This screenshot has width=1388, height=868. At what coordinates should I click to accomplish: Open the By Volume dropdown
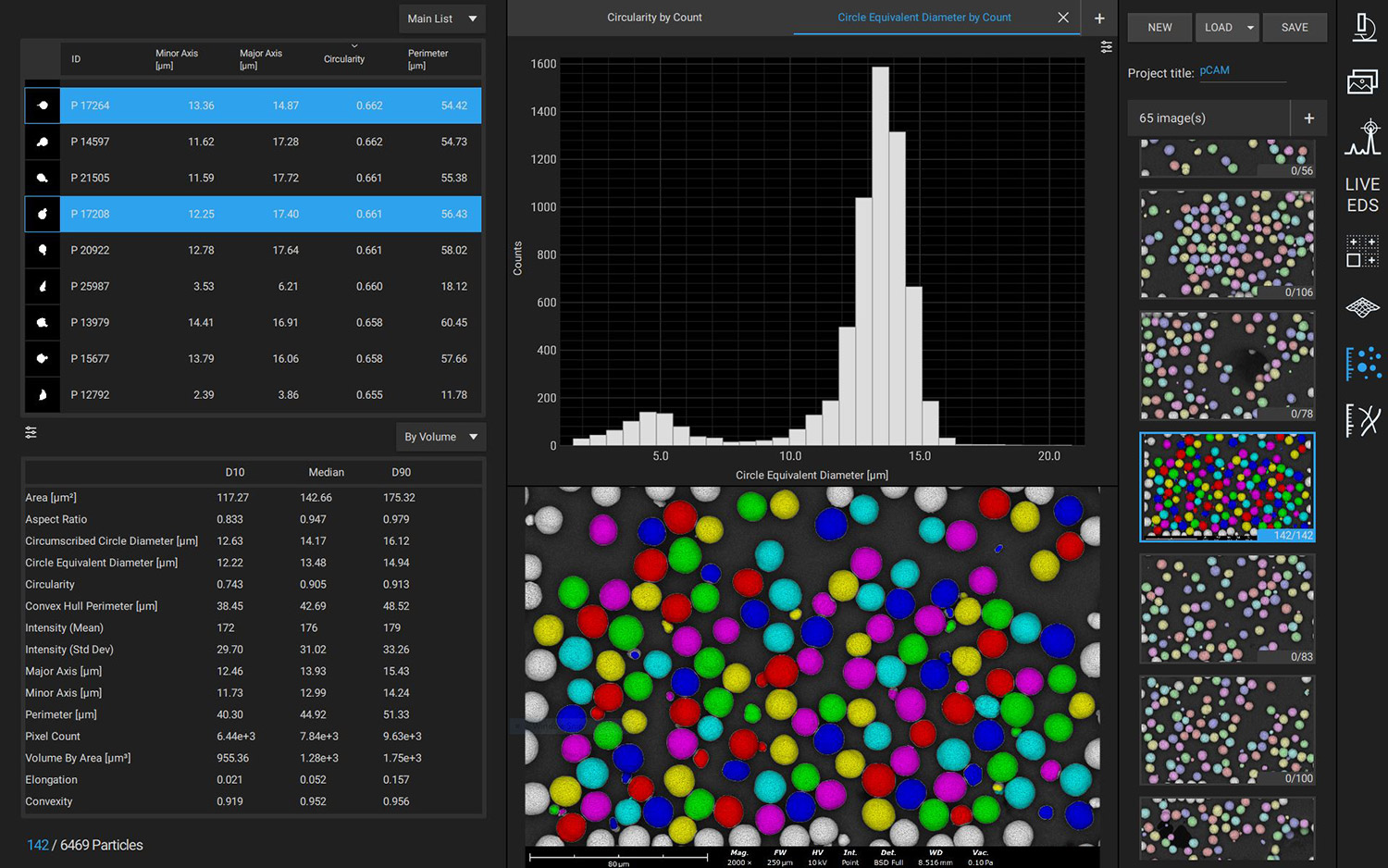click(x=440, y=437)
